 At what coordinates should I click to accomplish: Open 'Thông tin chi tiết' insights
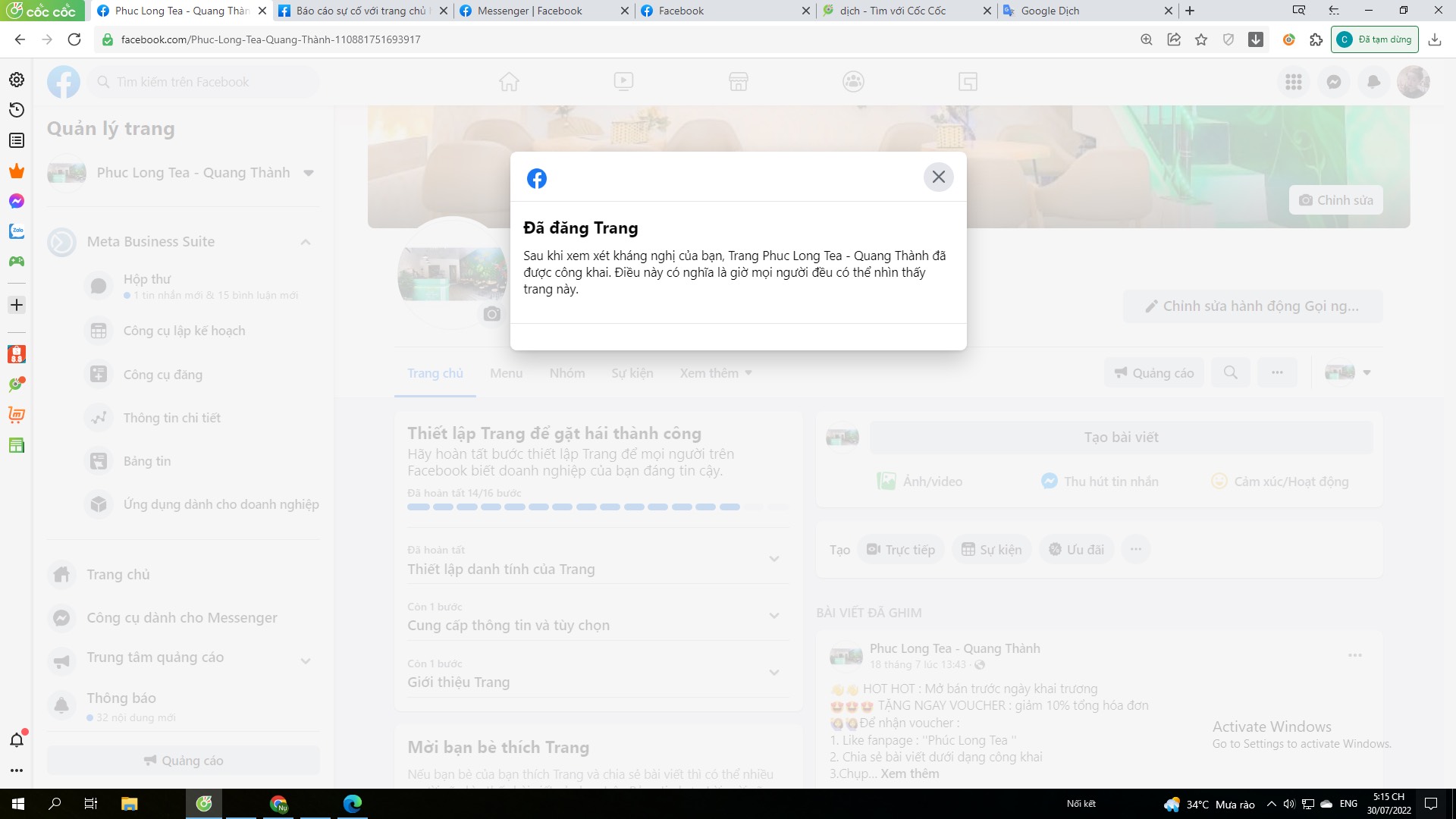(201, 418)
